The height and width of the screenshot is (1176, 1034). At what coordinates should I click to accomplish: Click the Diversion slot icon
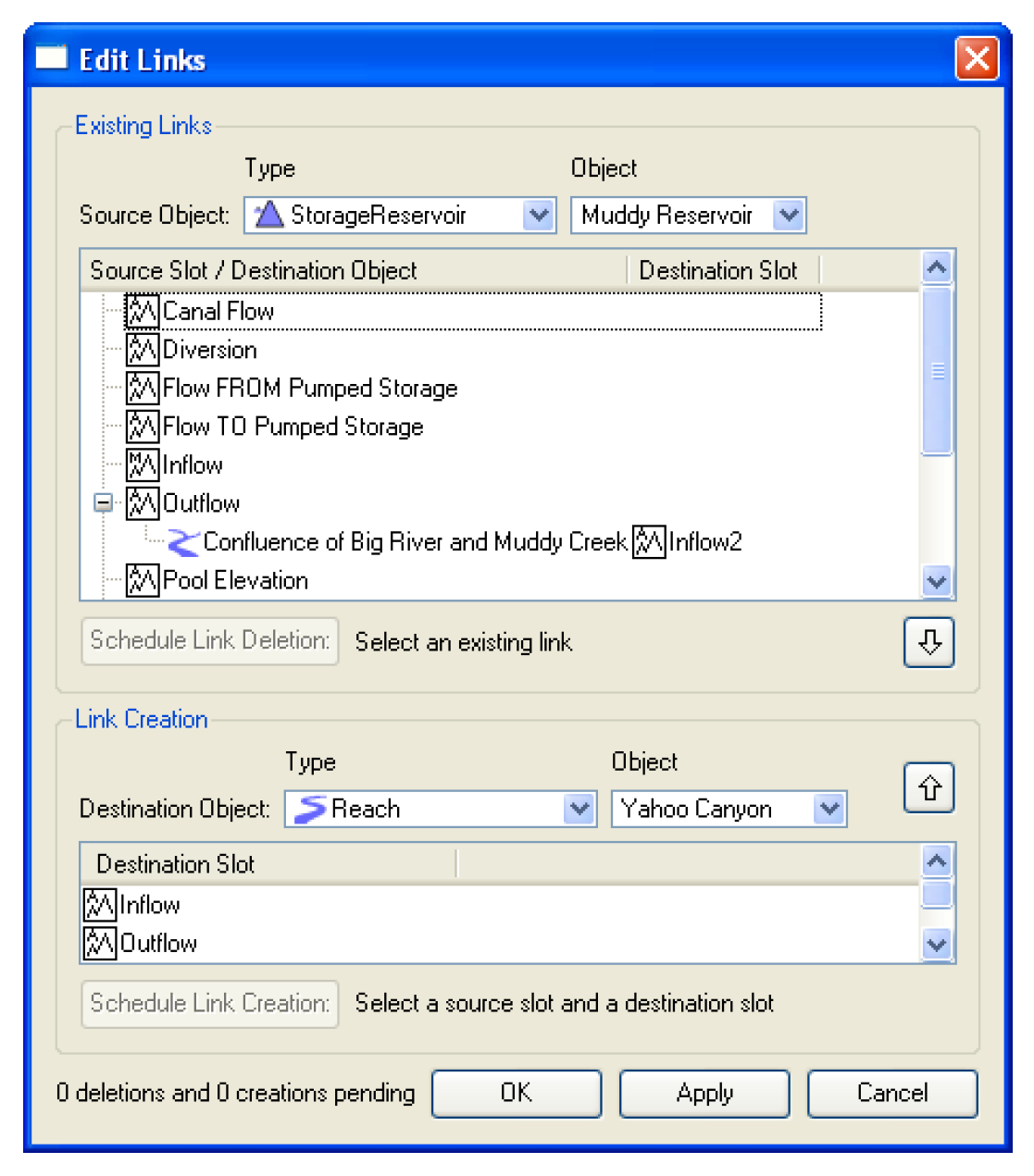pos(142,350)
